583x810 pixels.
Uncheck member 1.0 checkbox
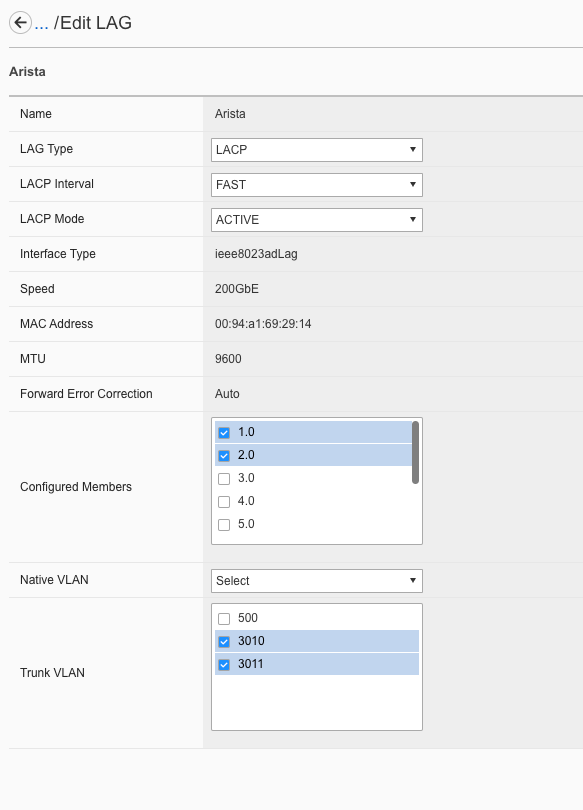(224, 432)
